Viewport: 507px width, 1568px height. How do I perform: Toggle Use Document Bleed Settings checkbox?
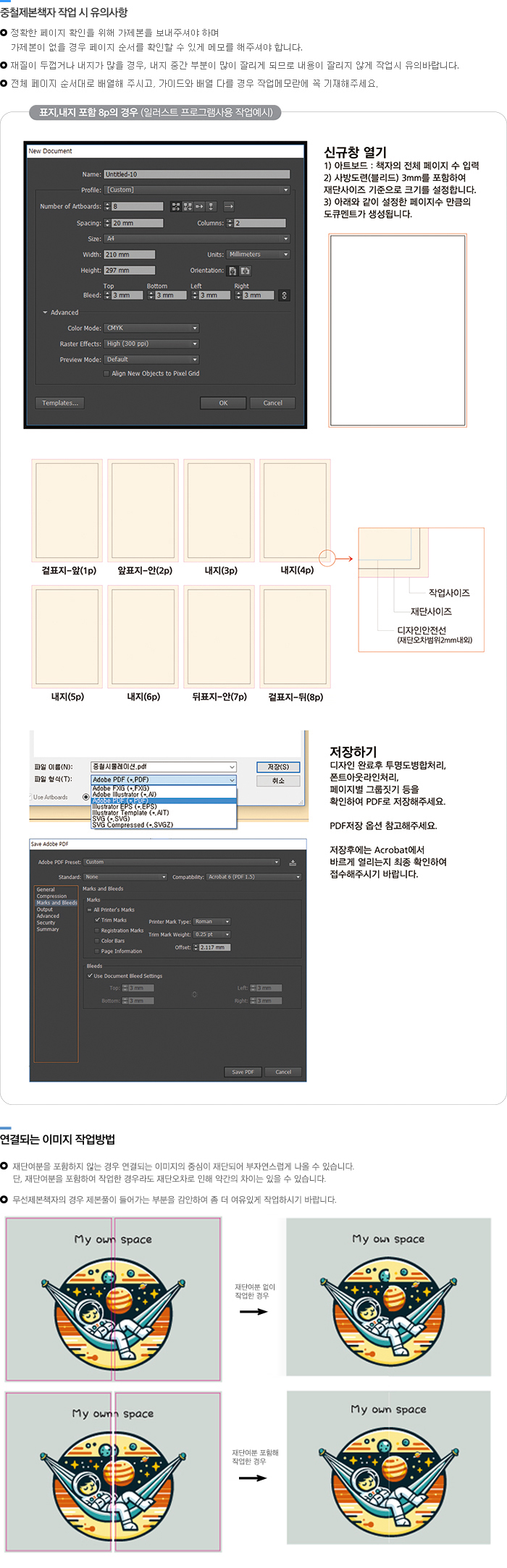pyautogui.click(x=90, y=975)
